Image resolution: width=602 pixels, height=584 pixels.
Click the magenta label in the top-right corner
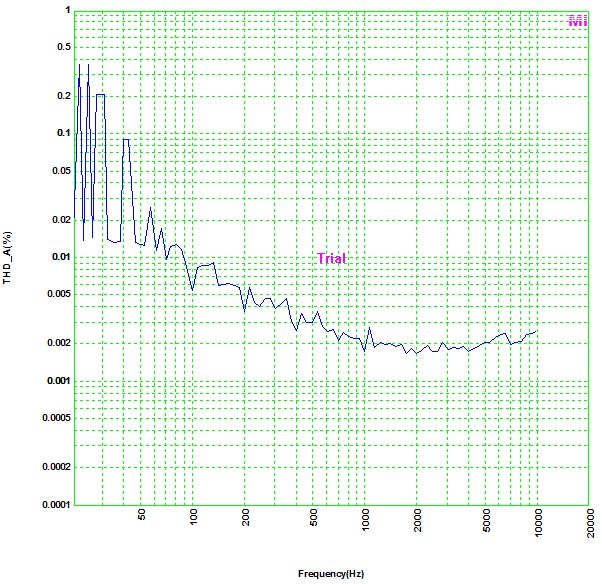[577, 21]
